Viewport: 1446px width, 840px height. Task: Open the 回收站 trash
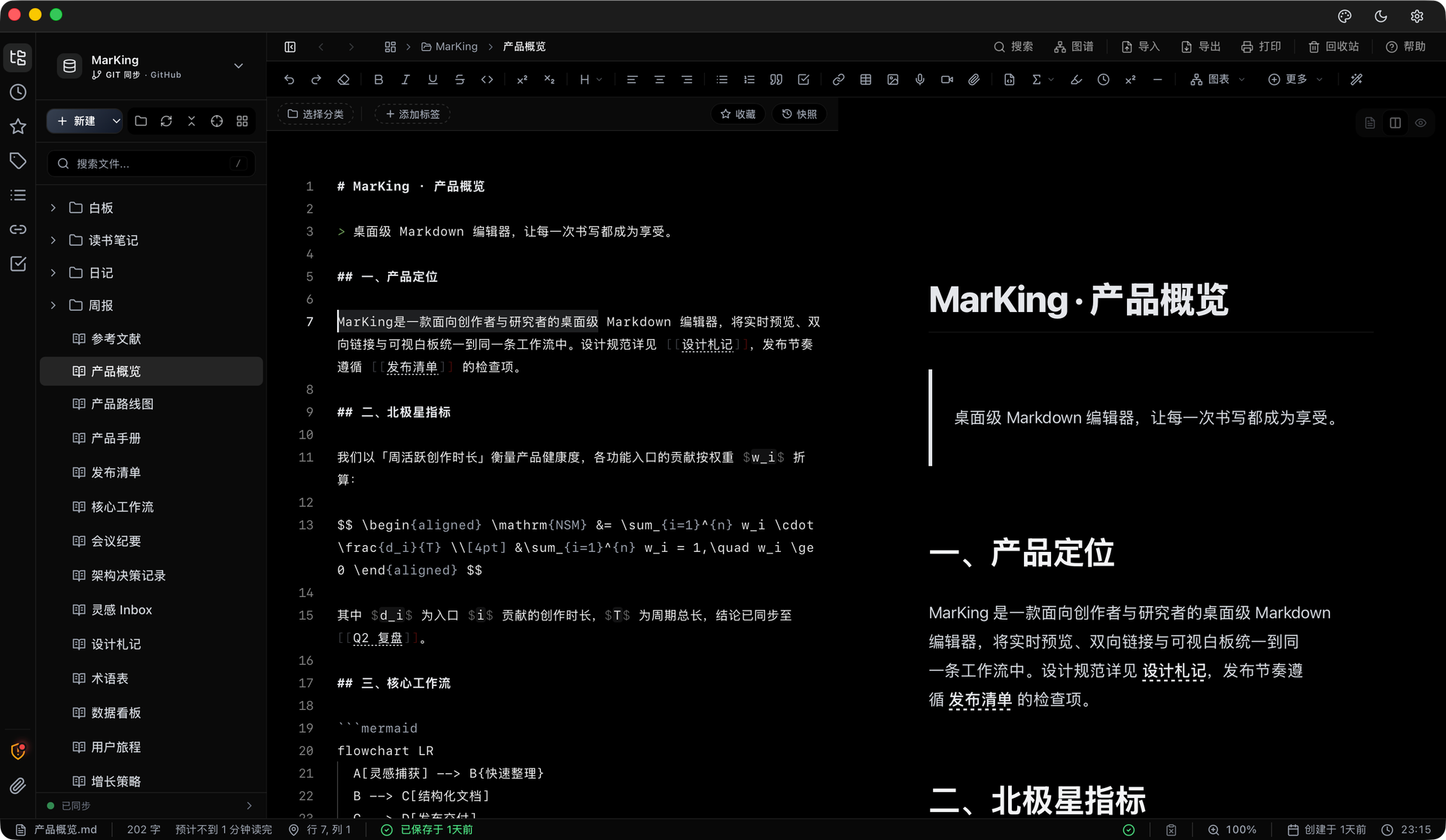[1333, 47]
